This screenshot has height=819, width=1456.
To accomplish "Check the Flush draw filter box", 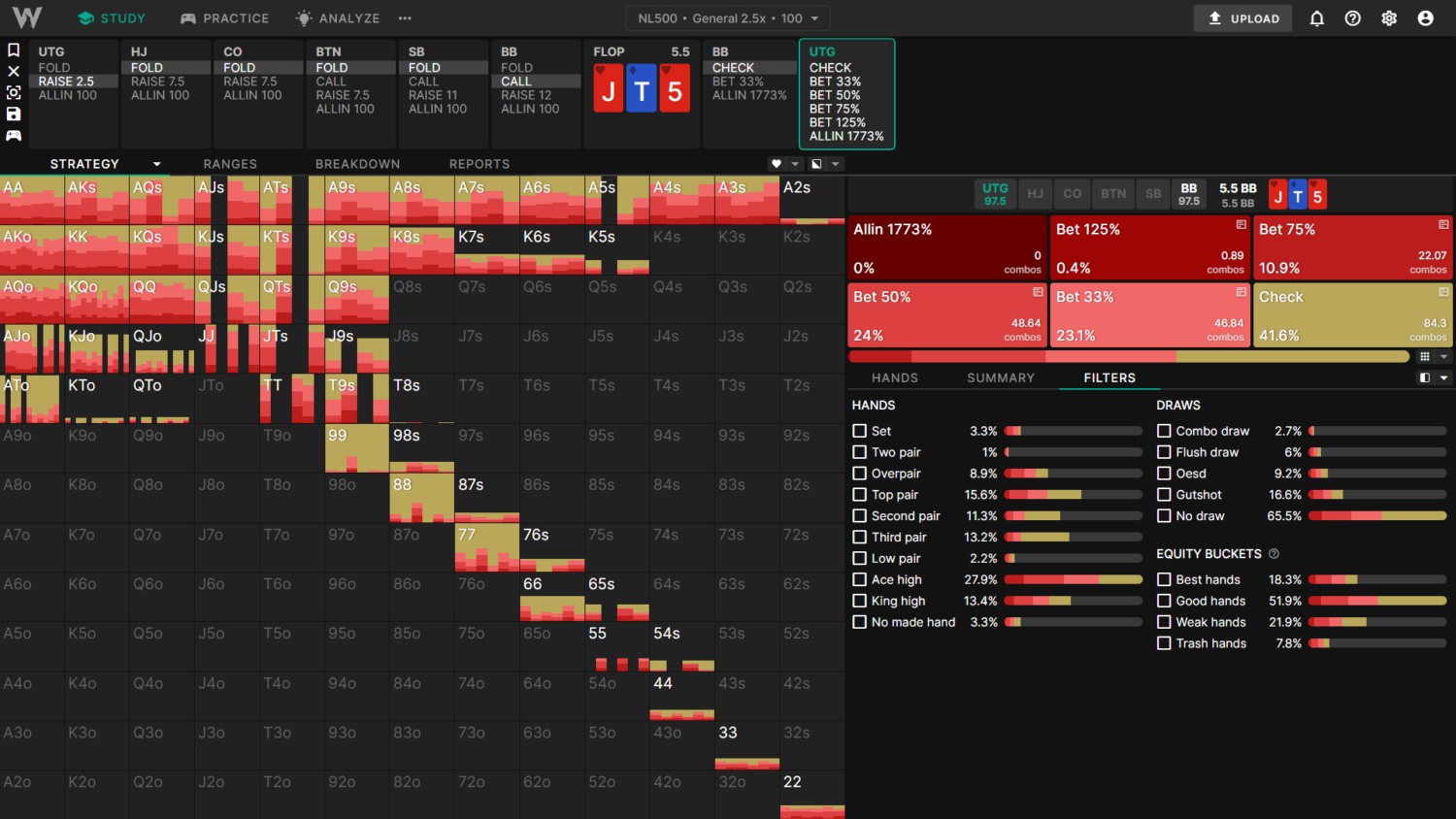I will tap(1164, 452).
